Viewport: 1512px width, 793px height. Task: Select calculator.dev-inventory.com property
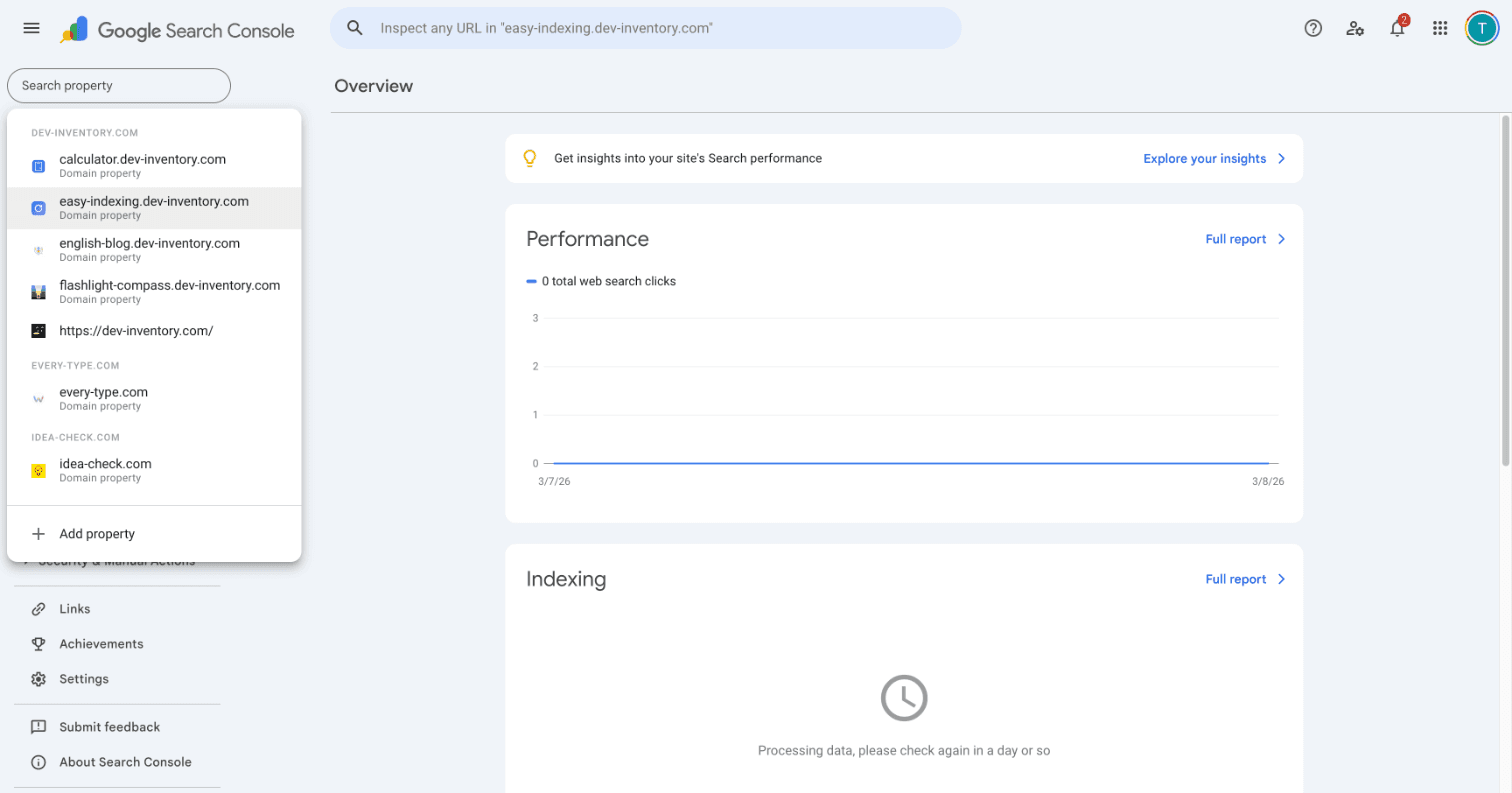coord(142,165)
